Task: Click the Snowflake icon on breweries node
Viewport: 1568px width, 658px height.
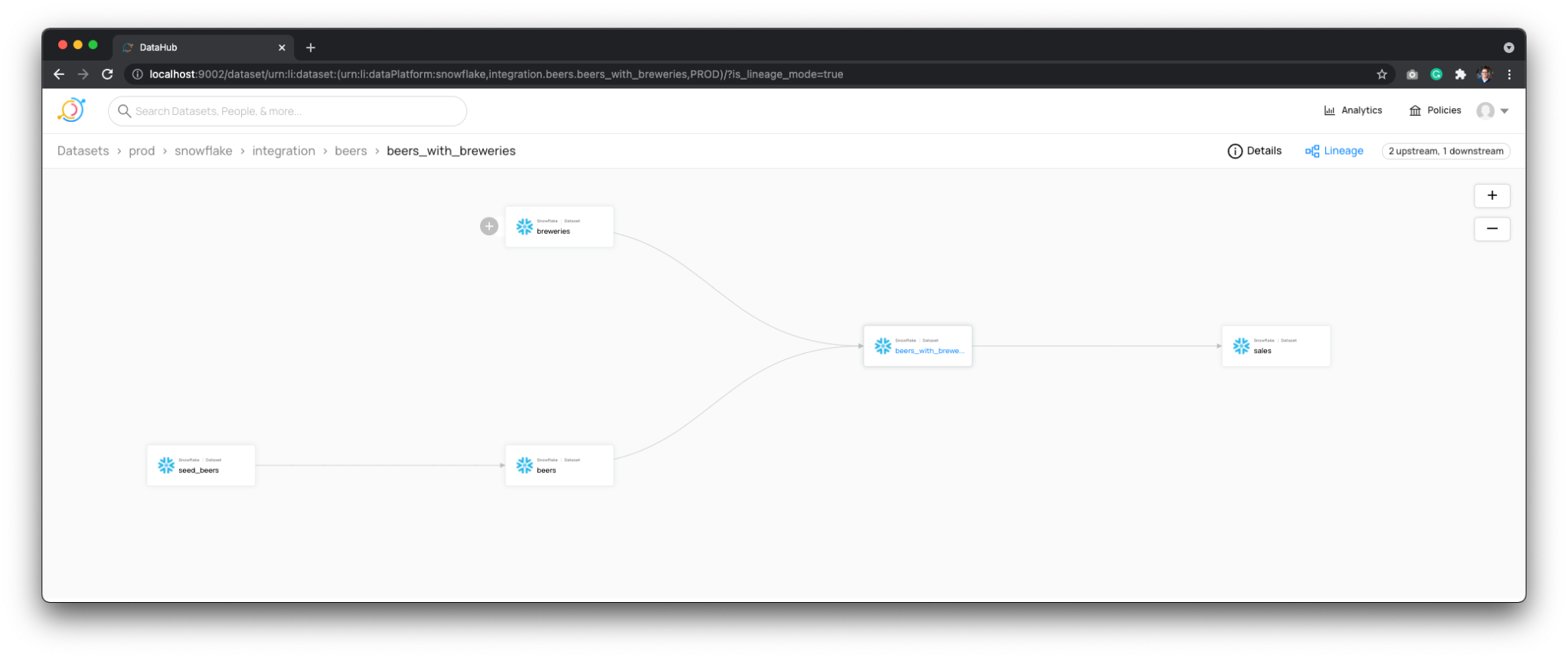Action: click(x=524, y=227)
